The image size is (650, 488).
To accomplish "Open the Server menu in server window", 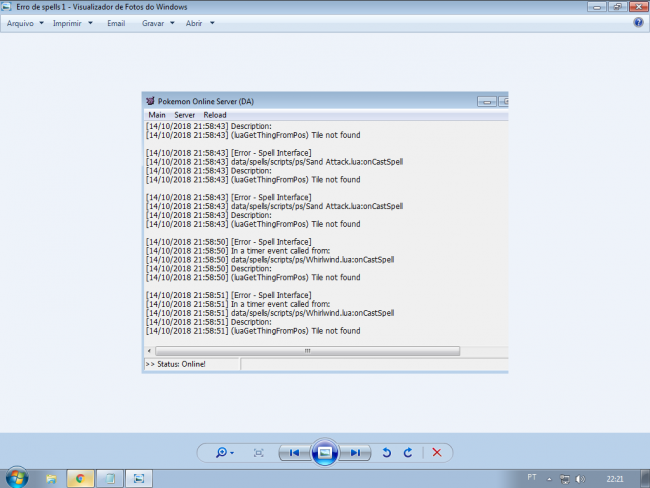I will tap(184, 115).
